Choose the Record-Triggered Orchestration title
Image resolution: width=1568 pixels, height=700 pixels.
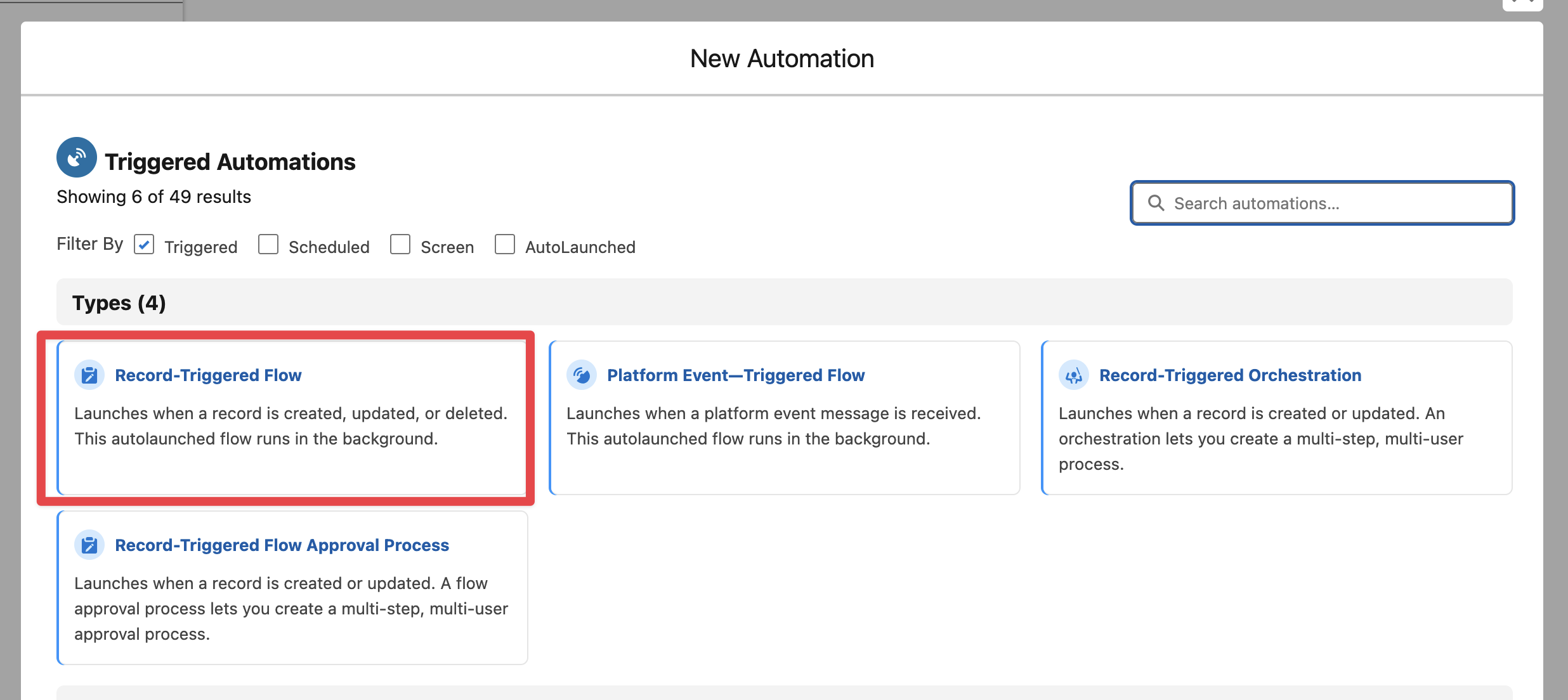1230,375
